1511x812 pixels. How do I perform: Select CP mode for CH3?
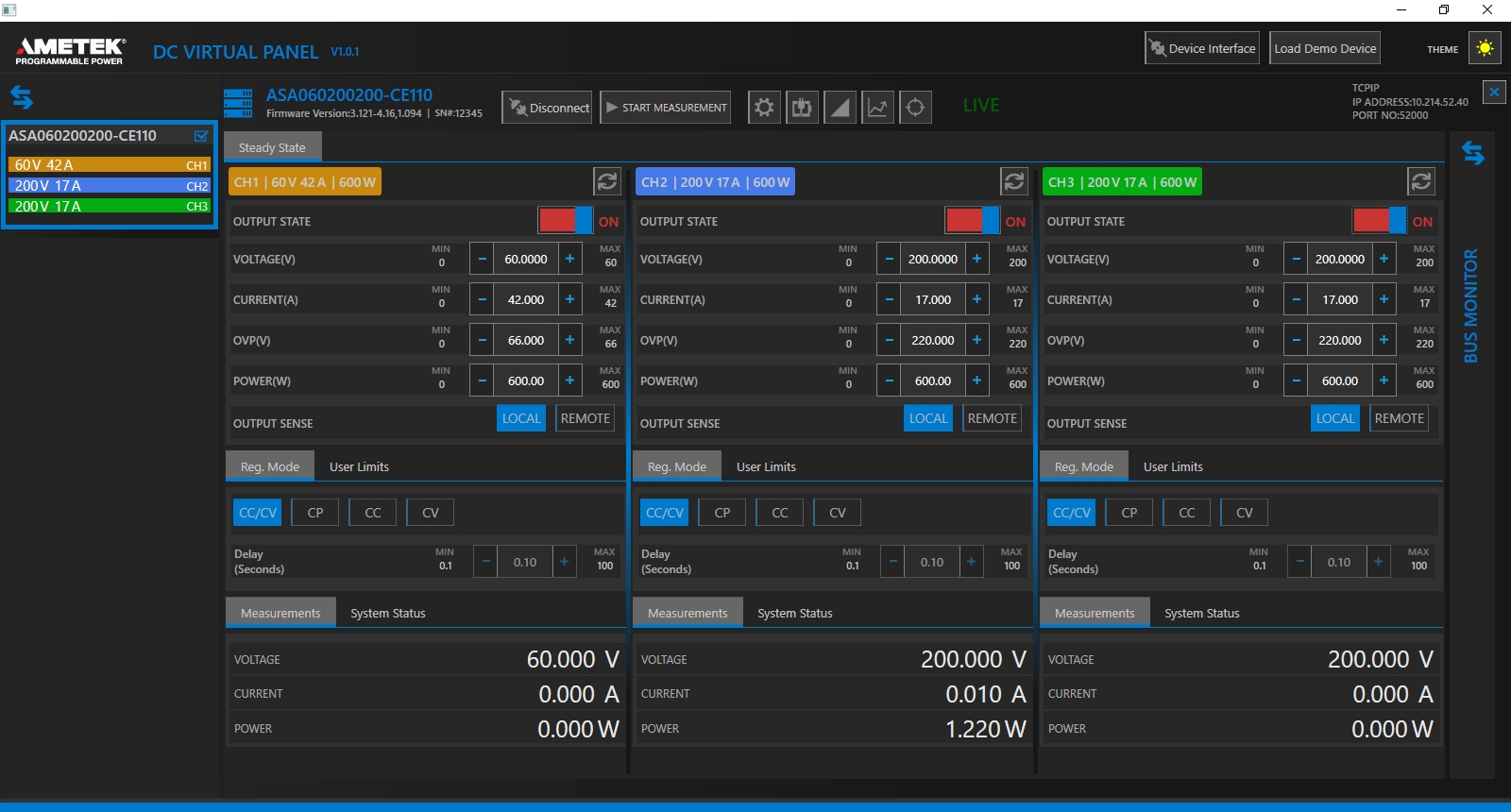(x=1129, y=513)
